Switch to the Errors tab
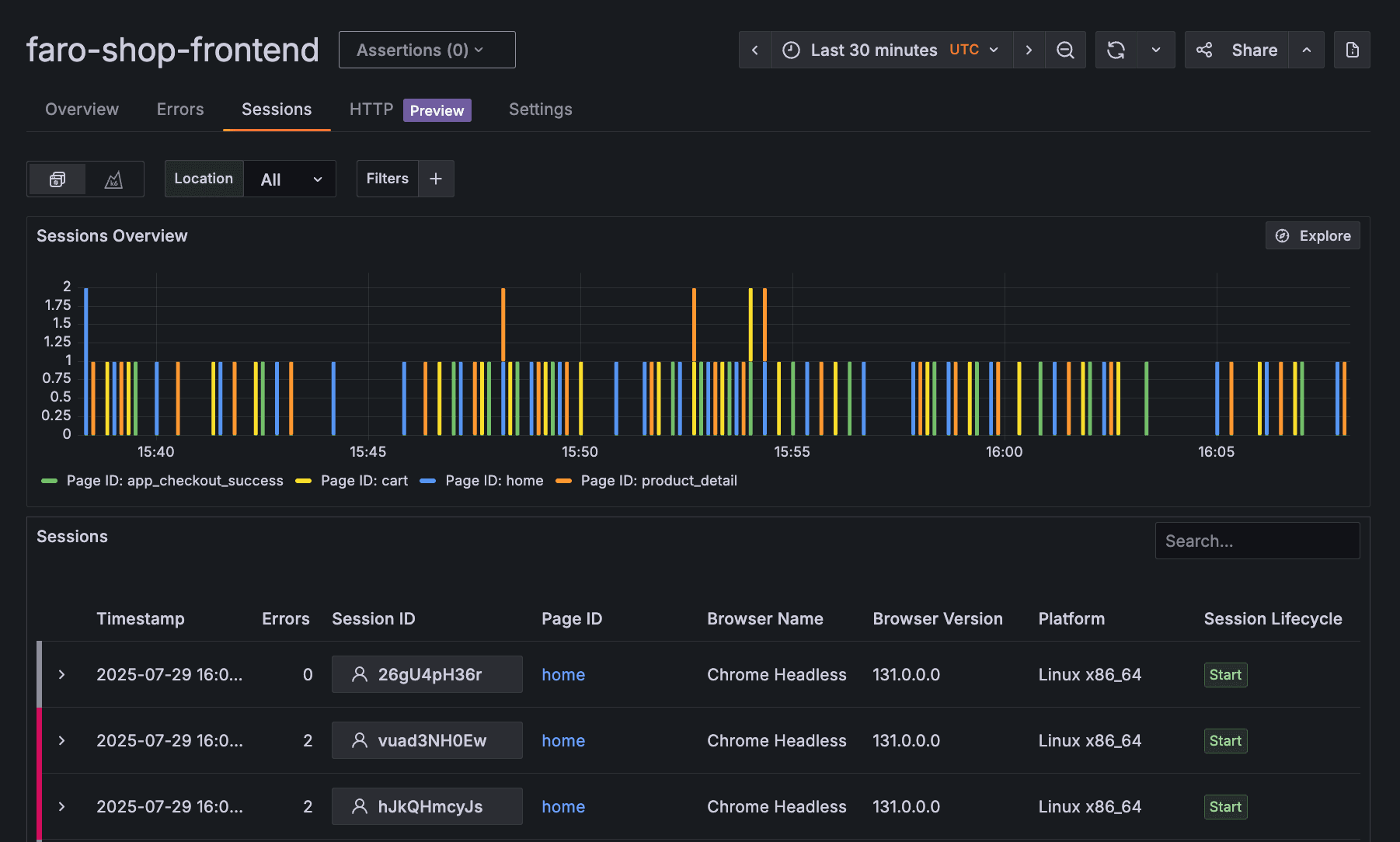The height and width of the screenshot is (842, 1400). pos(179,109)
